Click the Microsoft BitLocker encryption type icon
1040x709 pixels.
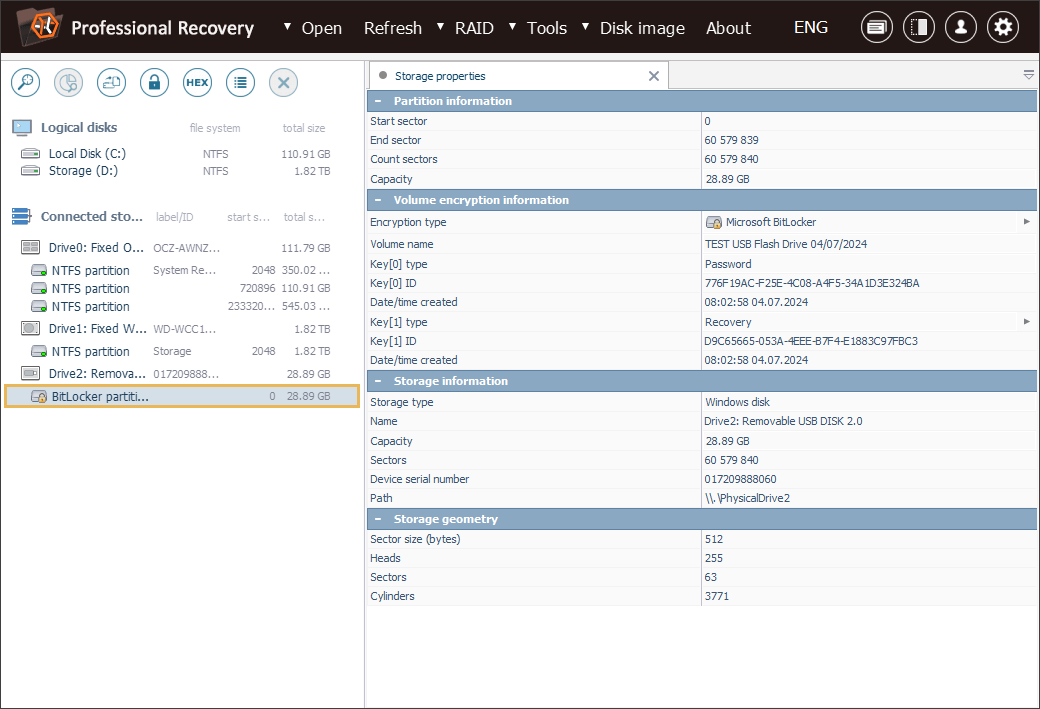(x=714, y=222)
